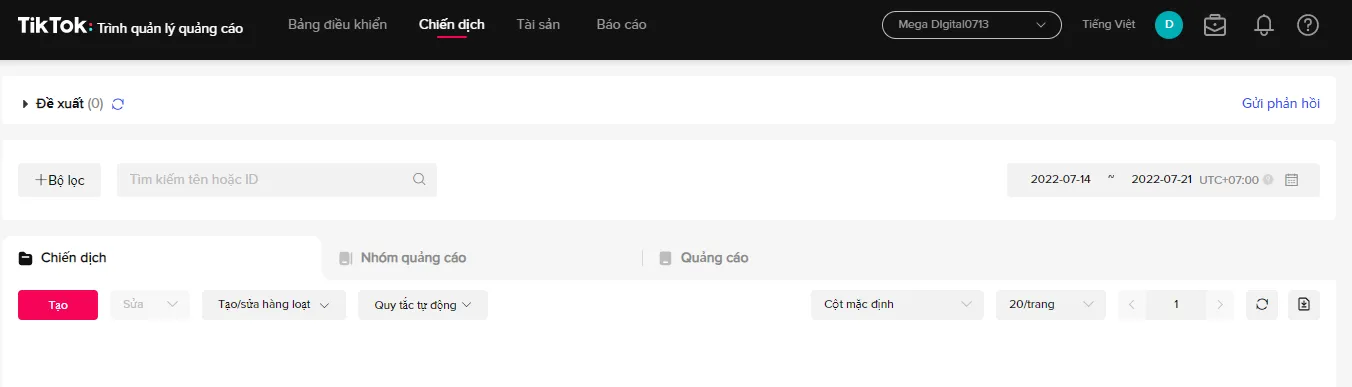This screenshot has height=387, width=1352.
Task: Open the Tài sản menu
Action: 538,24
